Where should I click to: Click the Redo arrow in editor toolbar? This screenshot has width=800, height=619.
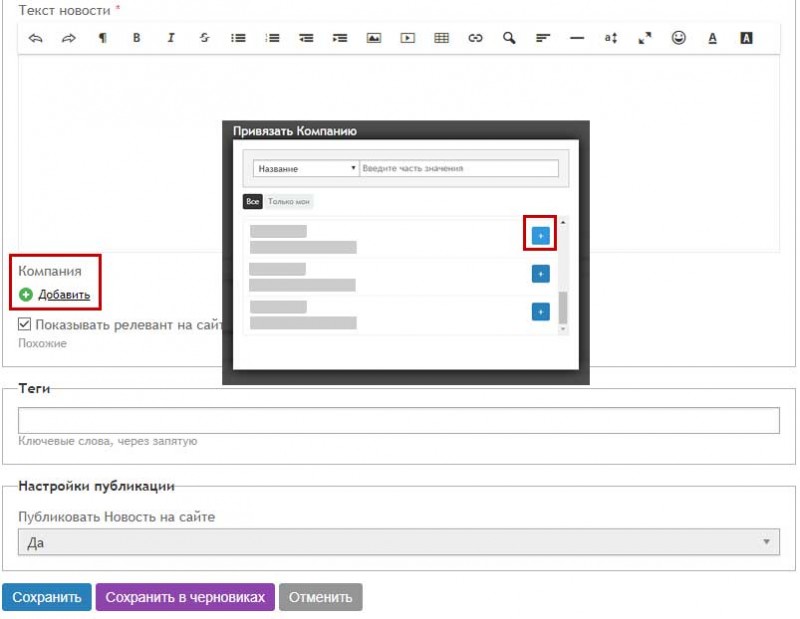pyautogui.click(x=69, y=38)
